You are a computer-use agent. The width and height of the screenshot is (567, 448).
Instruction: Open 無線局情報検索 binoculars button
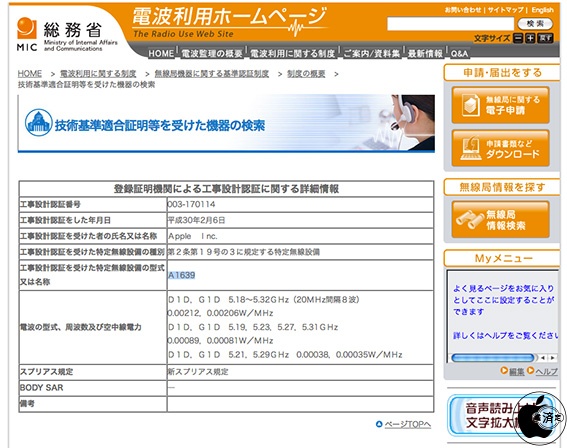(500, 219)
